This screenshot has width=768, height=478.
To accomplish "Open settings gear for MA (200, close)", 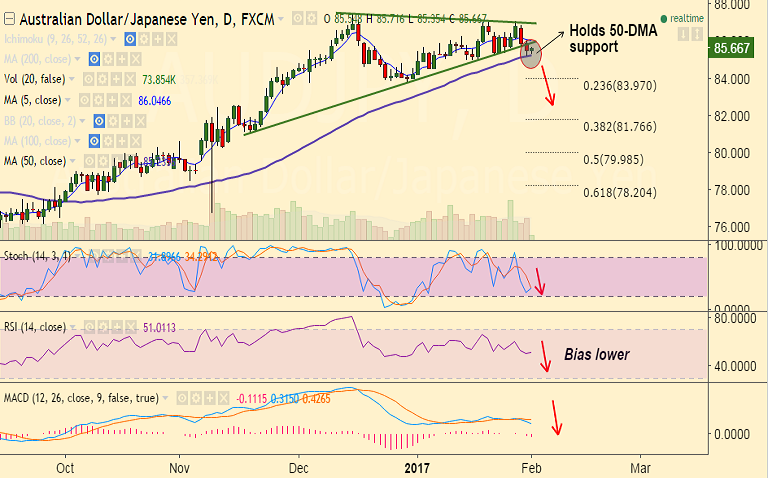I will point(108,60).
